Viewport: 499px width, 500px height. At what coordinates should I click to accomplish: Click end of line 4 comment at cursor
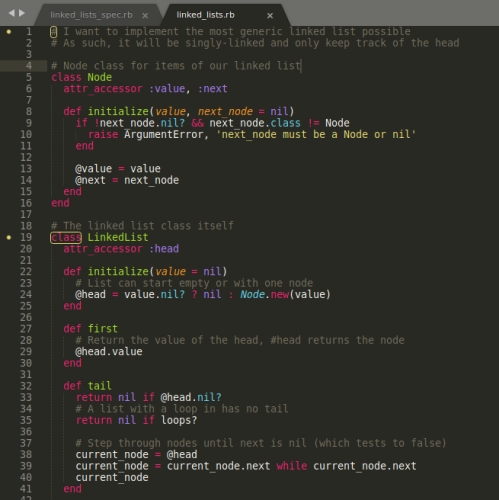301,66
